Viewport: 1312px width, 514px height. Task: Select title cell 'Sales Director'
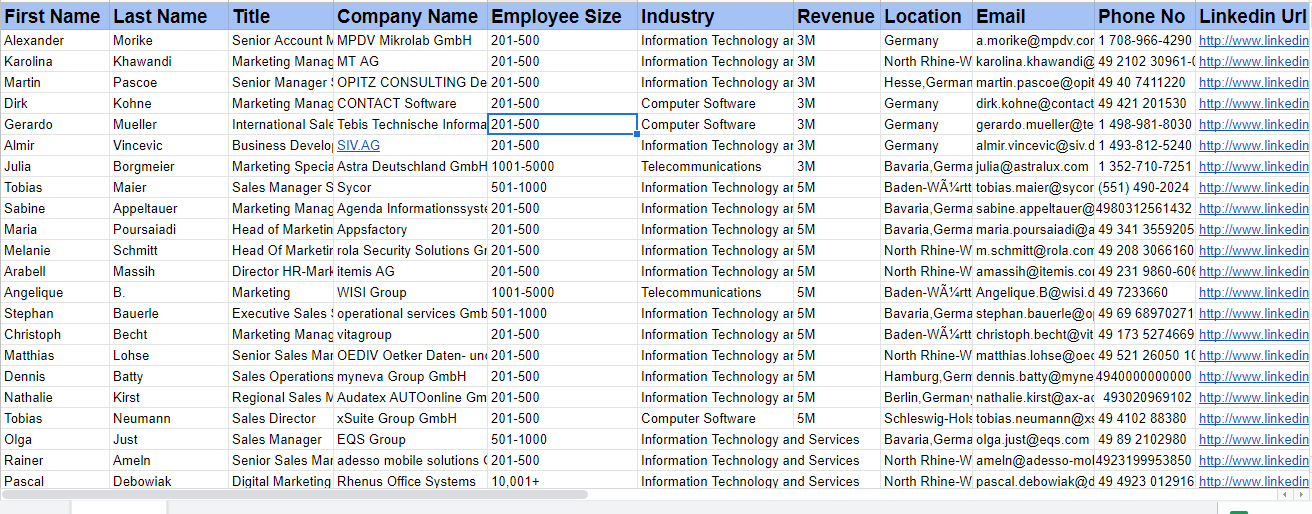282,418
